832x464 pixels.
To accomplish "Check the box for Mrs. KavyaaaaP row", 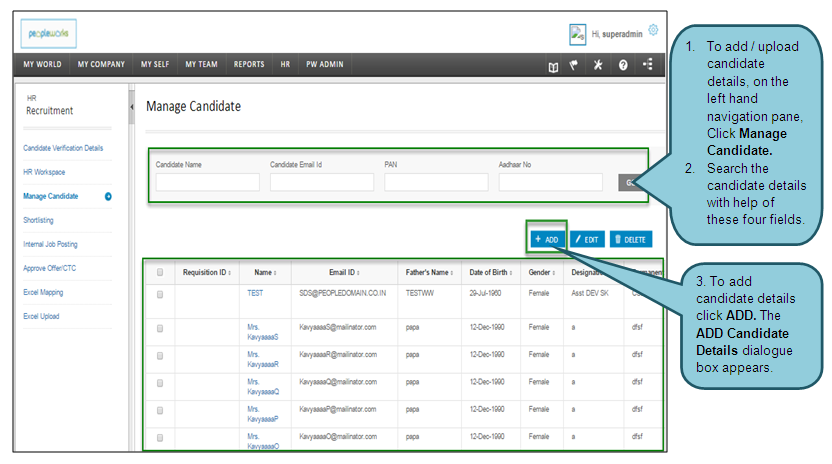I will (160, 411).
